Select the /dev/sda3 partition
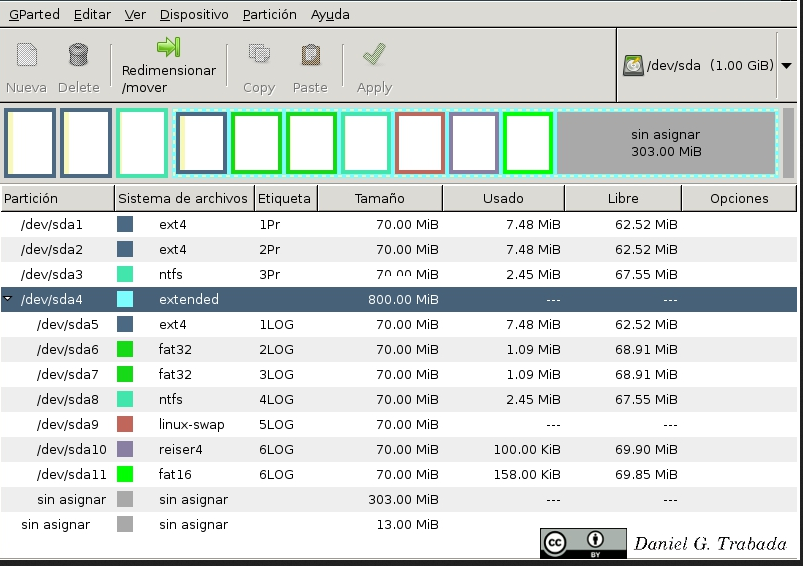803x566 pixels. pos(398,274)
